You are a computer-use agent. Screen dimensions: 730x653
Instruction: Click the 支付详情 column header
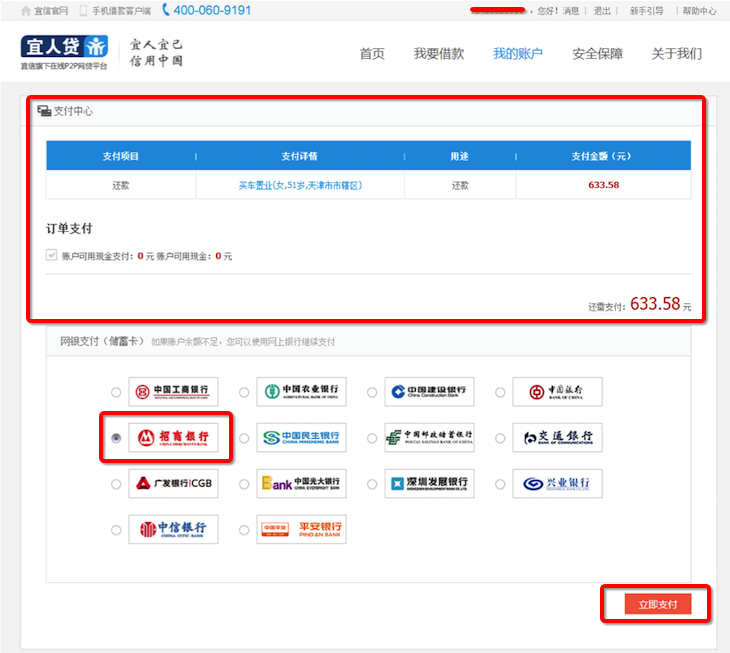[299, 156]
